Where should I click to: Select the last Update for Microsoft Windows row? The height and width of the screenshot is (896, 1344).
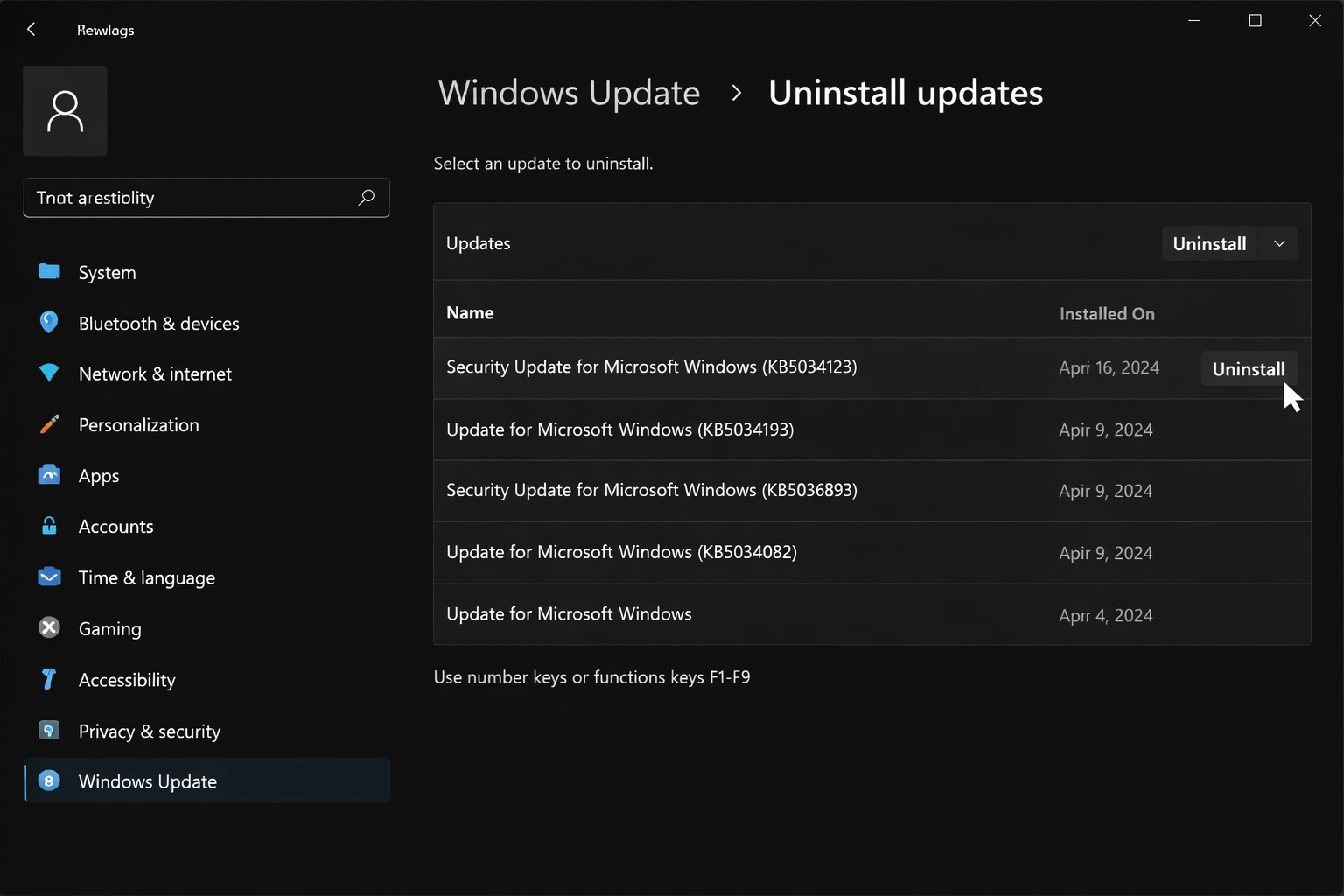pyautogui.click(x=871, y=614)
